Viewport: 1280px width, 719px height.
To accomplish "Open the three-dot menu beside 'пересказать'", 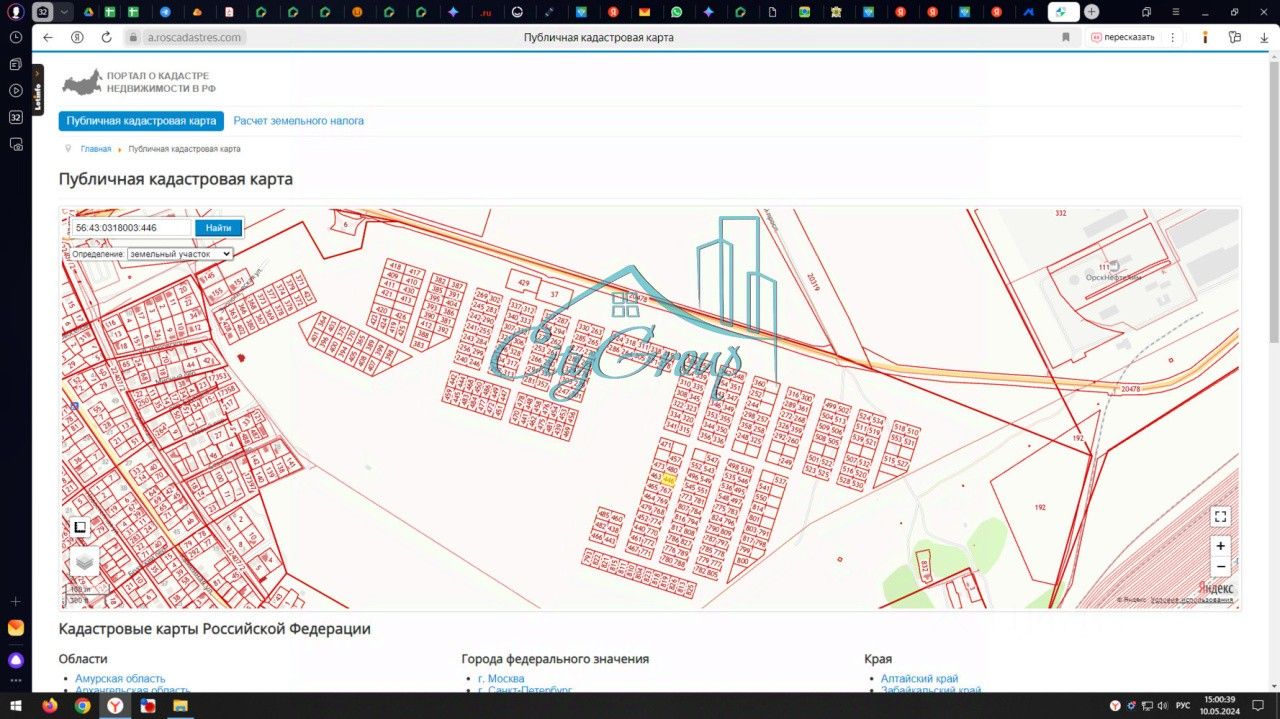I will 1171,37.
